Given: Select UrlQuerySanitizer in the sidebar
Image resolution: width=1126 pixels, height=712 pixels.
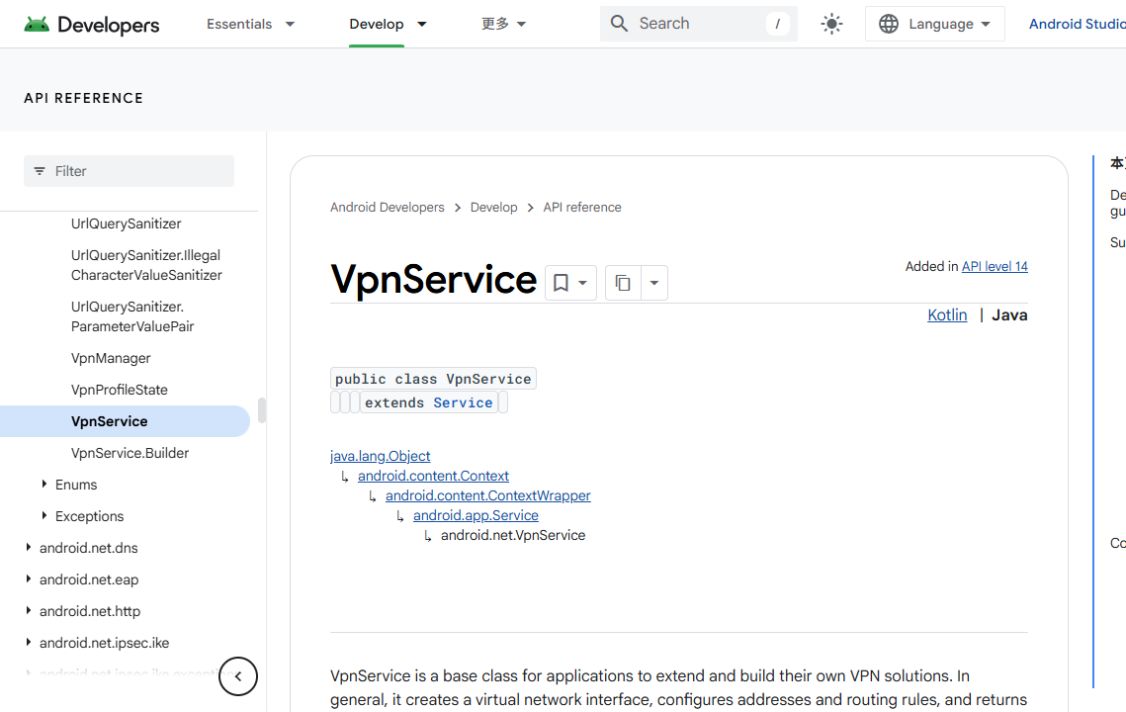Looking at the screenshot, I should [x=126, y=223].
